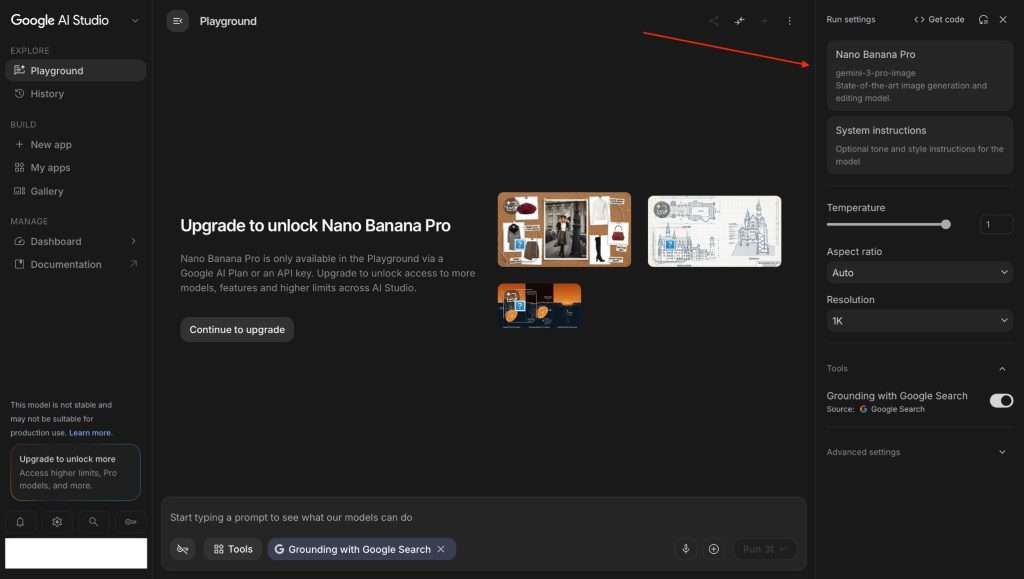The height and width of the screenshot is (579, 1024).
Task: Click the plus new chat icon in the top bar
Action: click(x=764, y=21)
